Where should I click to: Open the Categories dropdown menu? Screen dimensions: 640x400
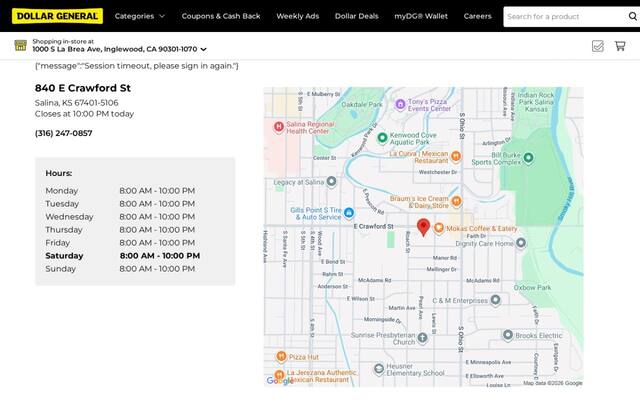point(140,16)
